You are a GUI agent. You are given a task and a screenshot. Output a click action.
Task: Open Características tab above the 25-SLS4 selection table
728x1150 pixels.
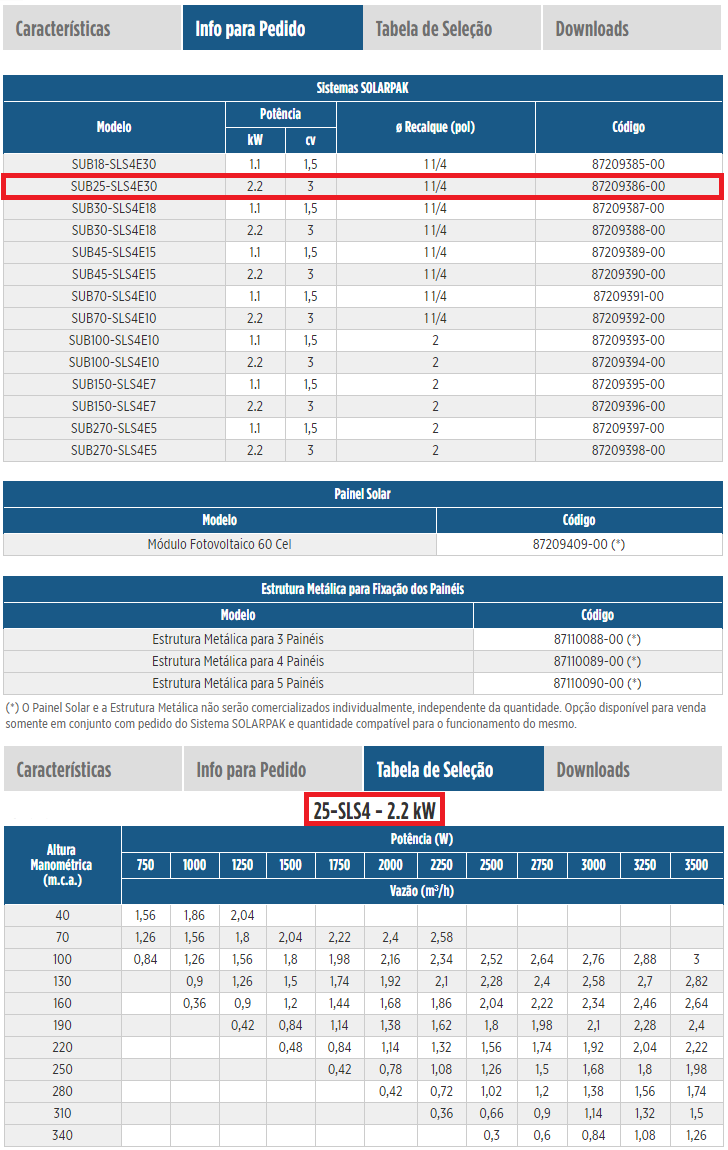(92, 769)
